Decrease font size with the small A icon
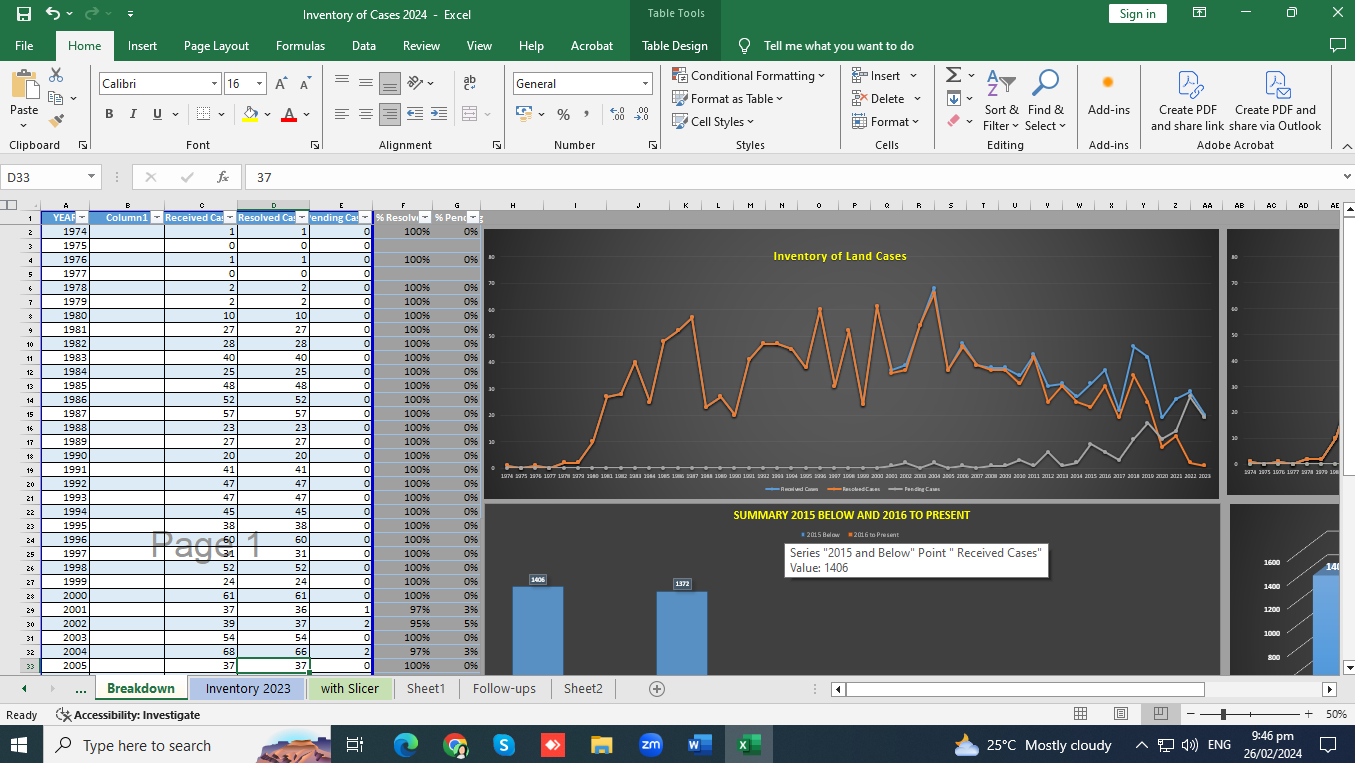Viewport: 1355px width, 763px height. point(304,84)
